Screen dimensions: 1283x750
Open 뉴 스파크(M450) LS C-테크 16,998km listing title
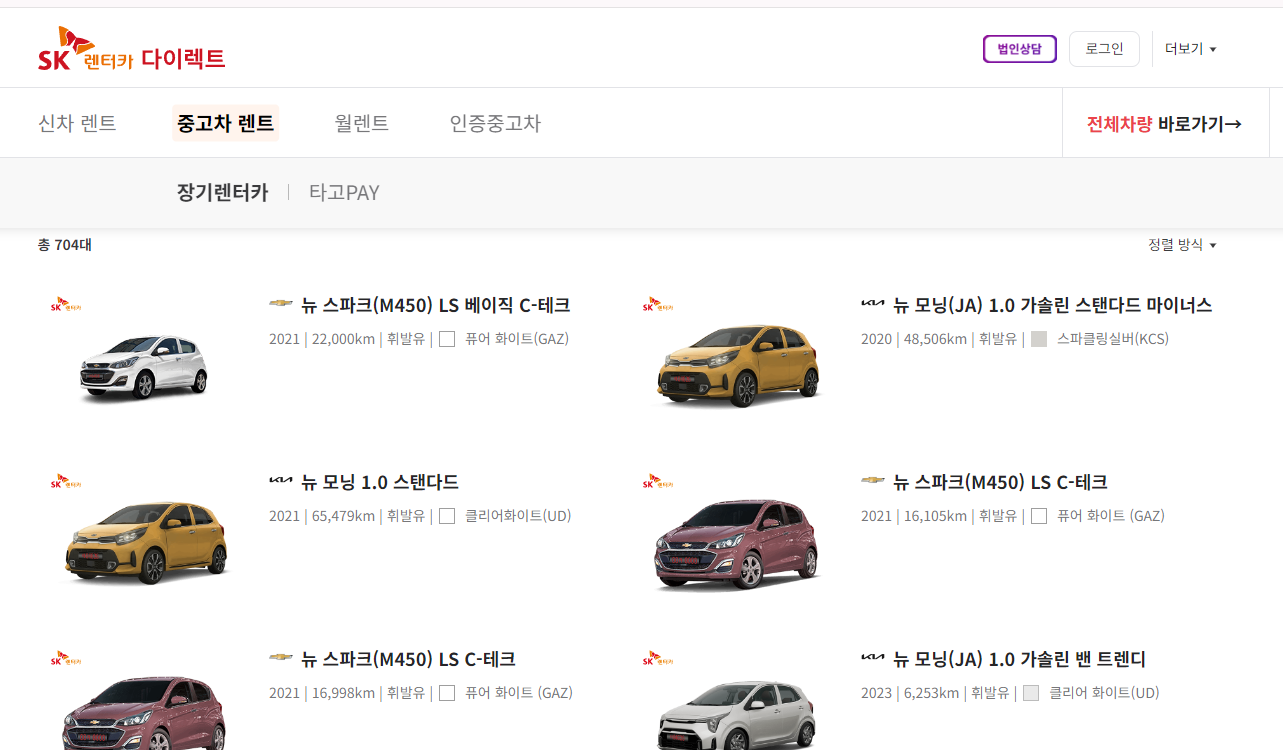pyautogui.click(x=408, y=658)
